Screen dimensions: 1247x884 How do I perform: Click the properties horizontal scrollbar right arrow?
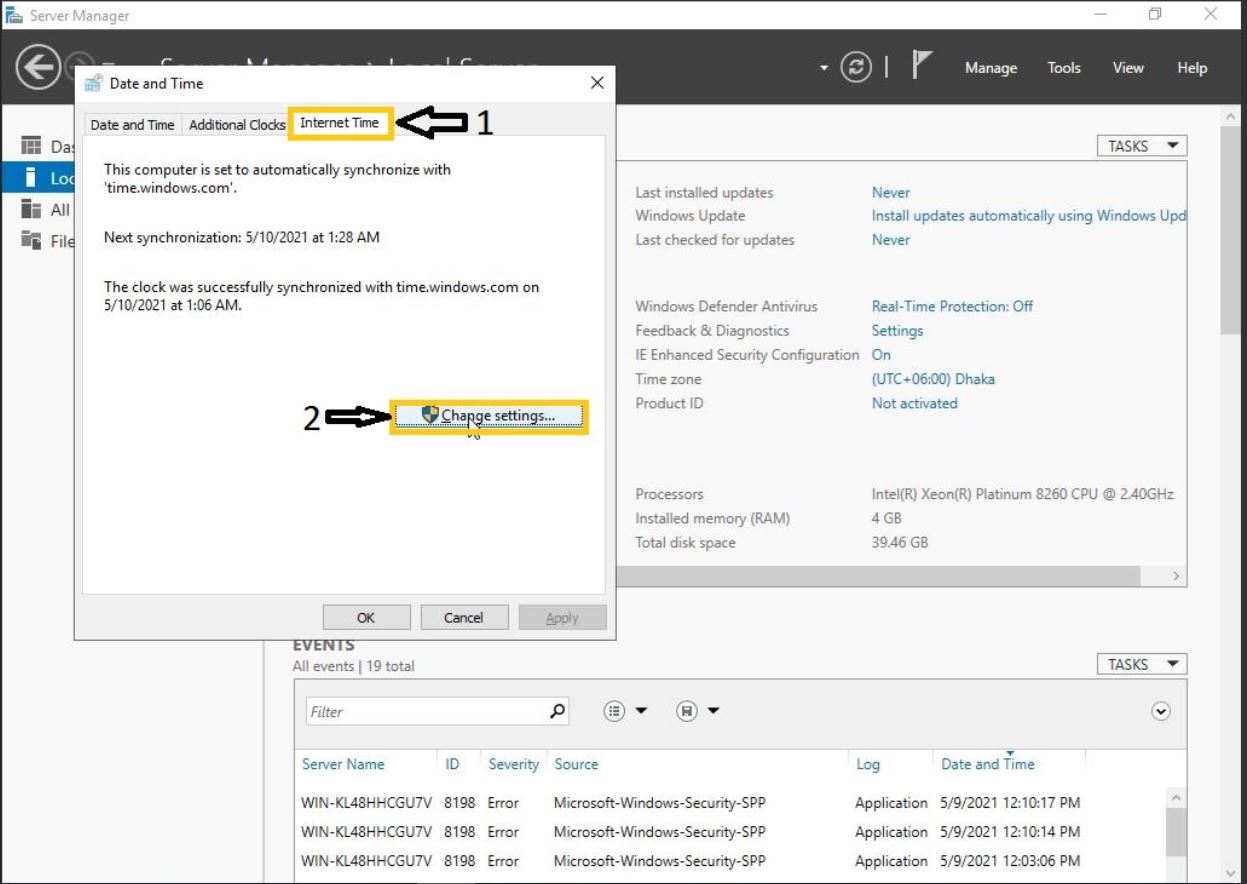point(1176,576)
